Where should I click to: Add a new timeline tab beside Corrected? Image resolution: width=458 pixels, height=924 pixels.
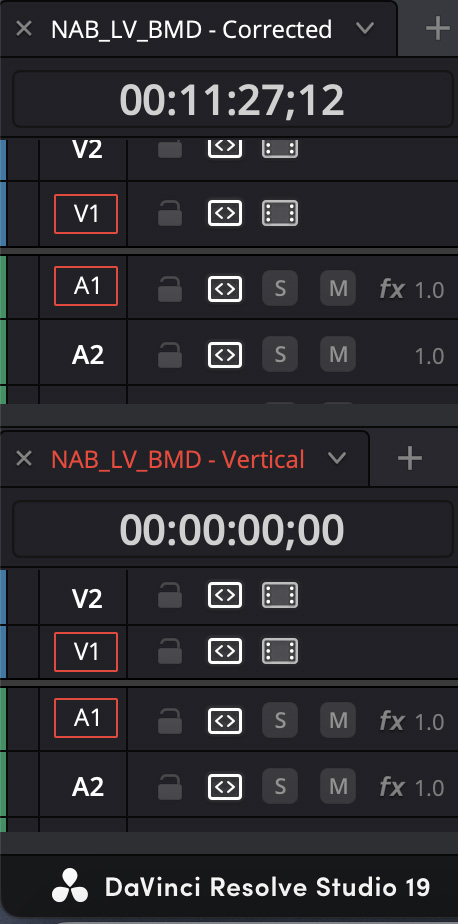437,28
